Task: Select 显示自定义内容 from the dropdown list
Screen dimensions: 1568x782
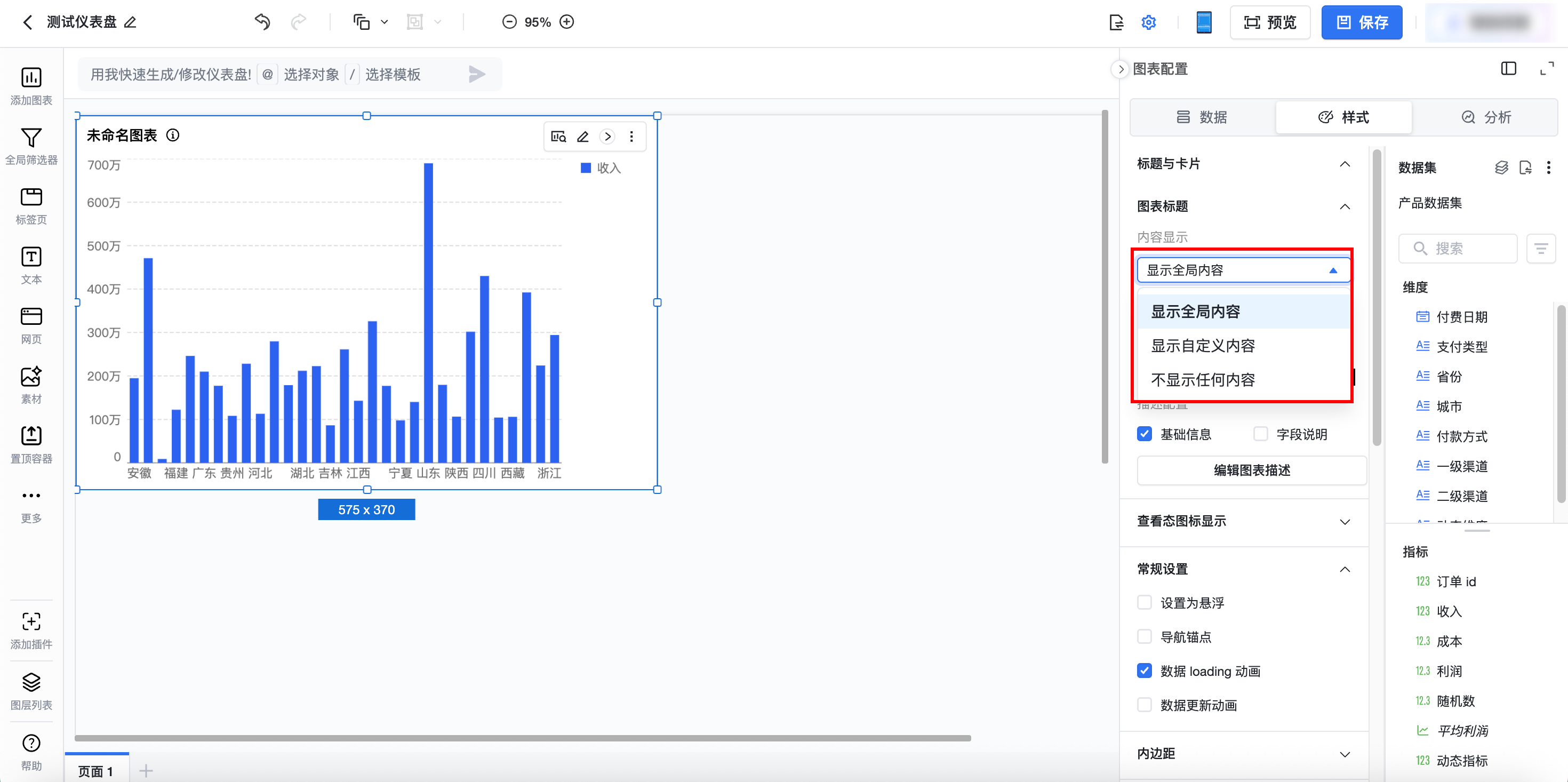Action: coord(1203,345)
